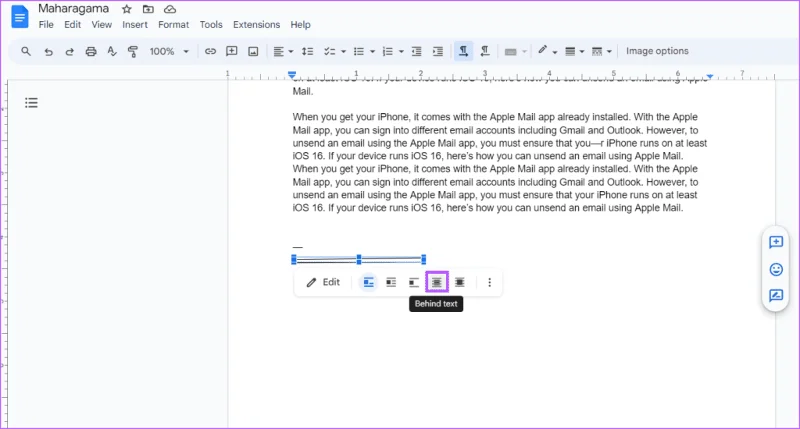Open the Edit menu
Screen dimensions: 800x429
pyautogui.click(x=72, y=24)
